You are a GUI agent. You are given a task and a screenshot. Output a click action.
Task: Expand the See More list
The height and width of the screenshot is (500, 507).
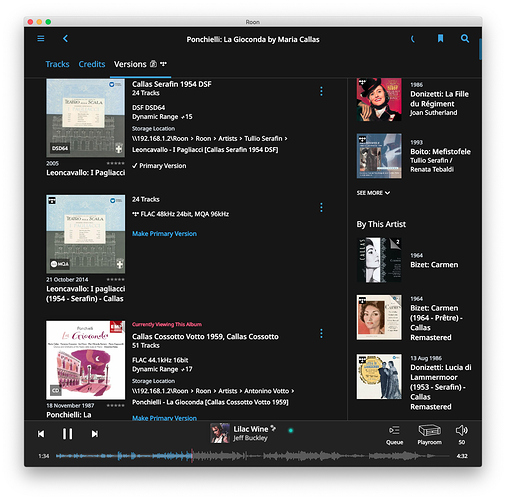(373, 193)
